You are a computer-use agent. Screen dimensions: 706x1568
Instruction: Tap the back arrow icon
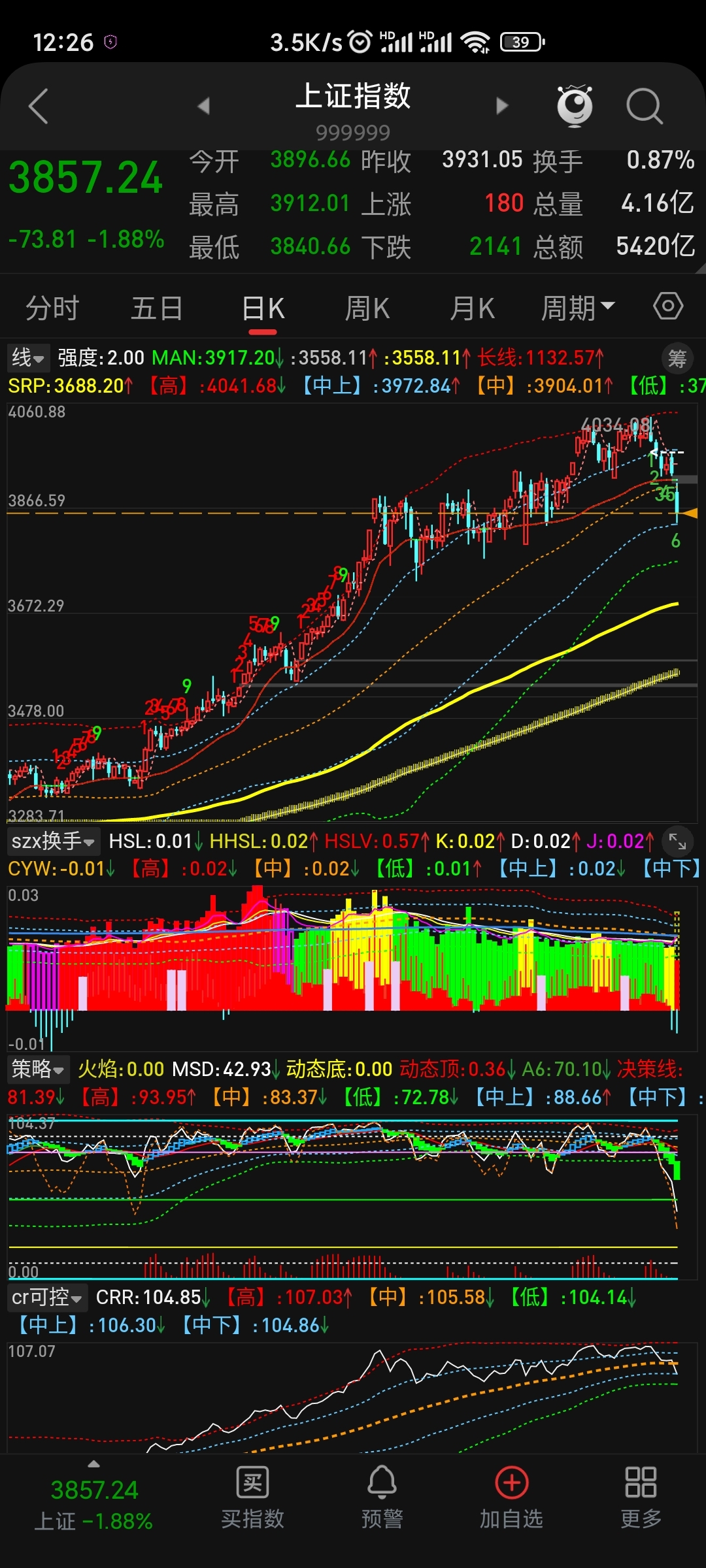(x=39, y=106)
